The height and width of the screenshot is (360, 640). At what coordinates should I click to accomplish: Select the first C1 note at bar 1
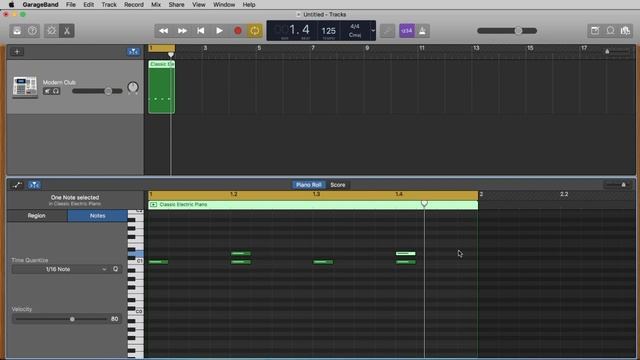[x=158, y=262]
